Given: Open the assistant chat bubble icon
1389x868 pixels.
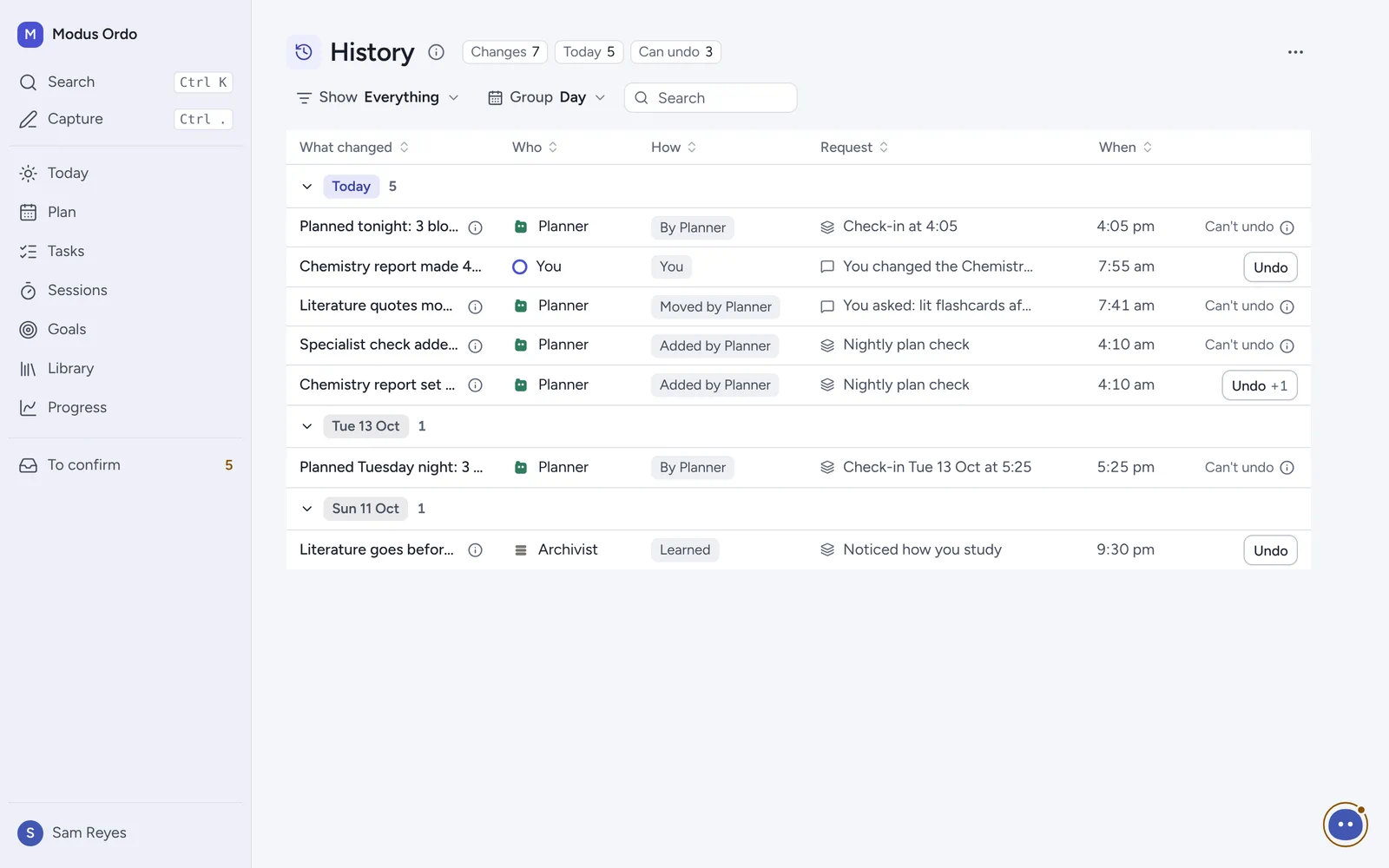Looking at the screenshot, I should point(1345,825).
